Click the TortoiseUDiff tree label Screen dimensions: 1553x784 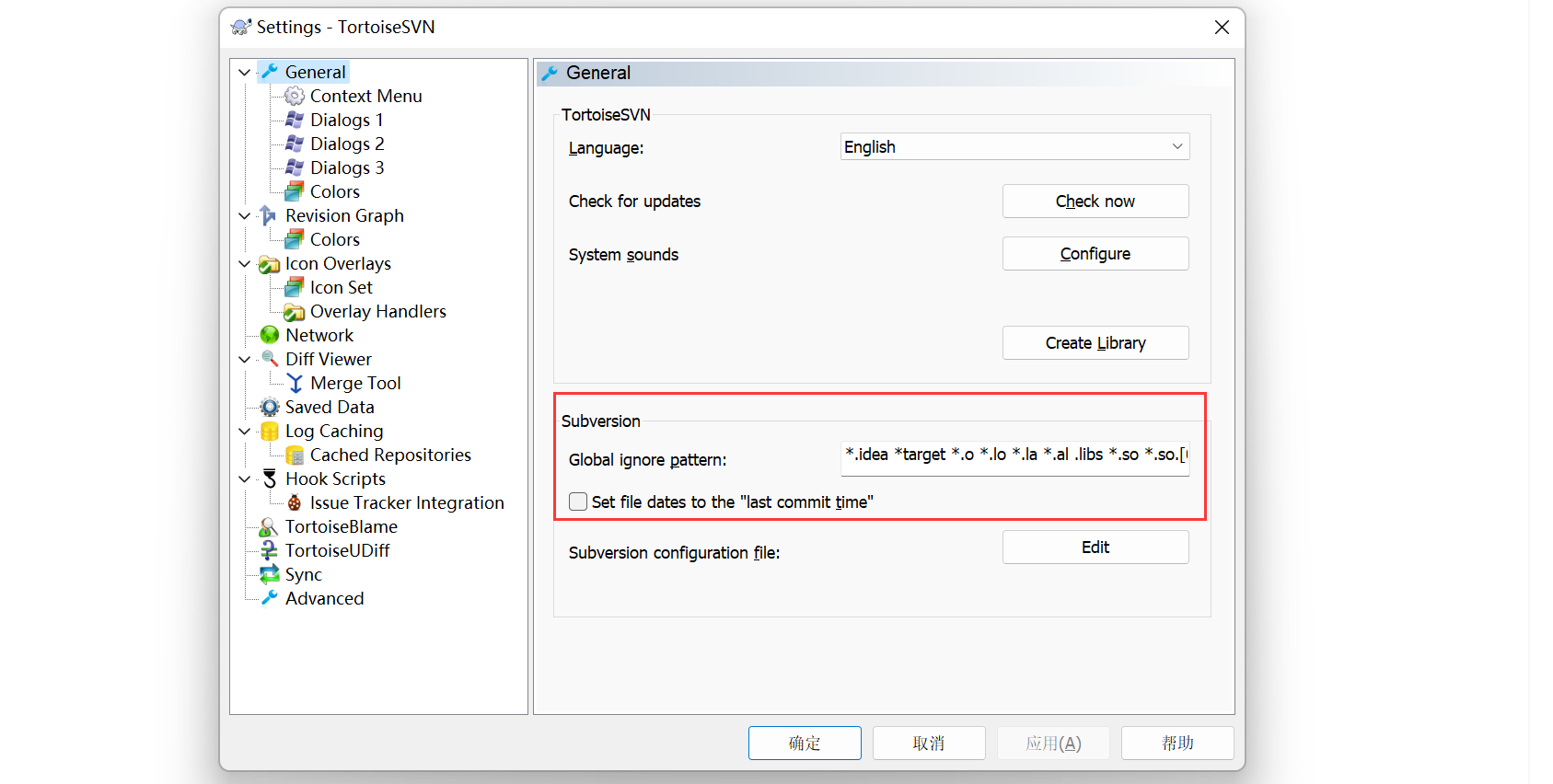[337, 550]
